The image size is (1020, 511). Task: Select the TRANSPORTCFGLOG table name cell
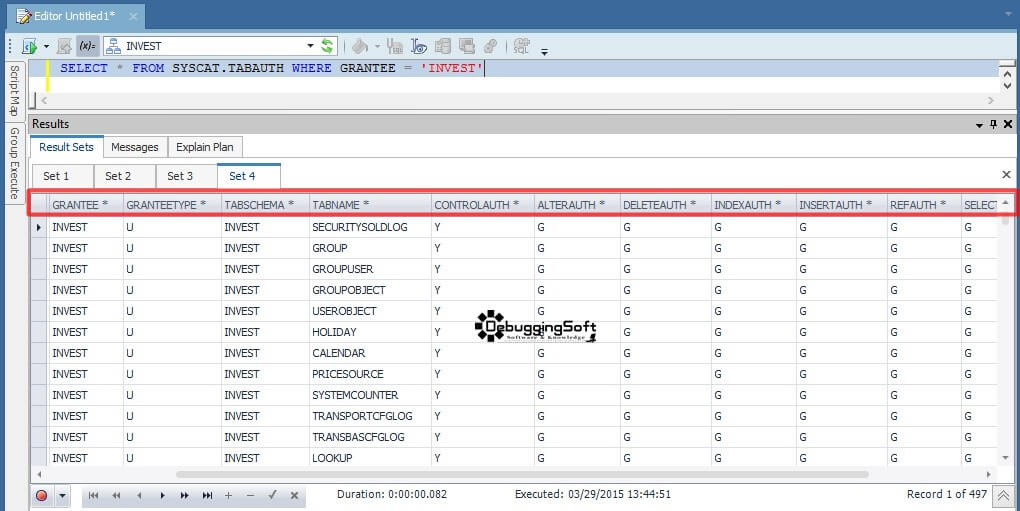[370, 416]
